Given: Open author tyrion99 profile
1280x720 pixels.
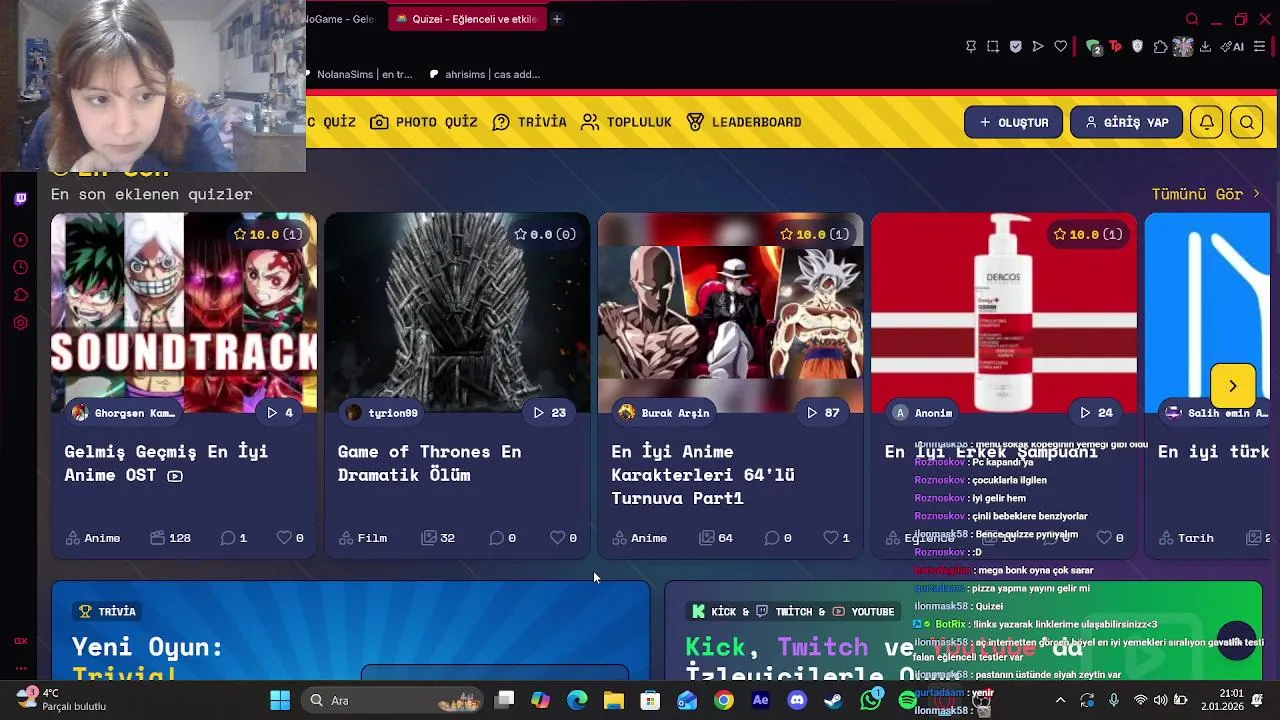Looking at the screenshot, I should tap(381, 413).
